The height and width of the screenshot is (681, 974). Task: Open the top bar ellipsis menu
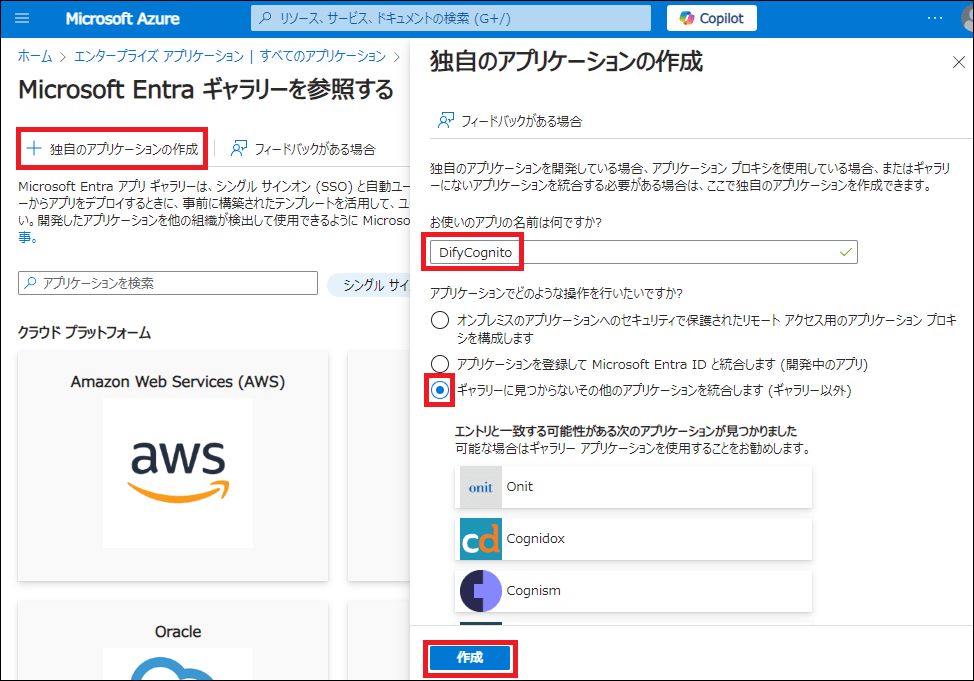coord(935,18)
